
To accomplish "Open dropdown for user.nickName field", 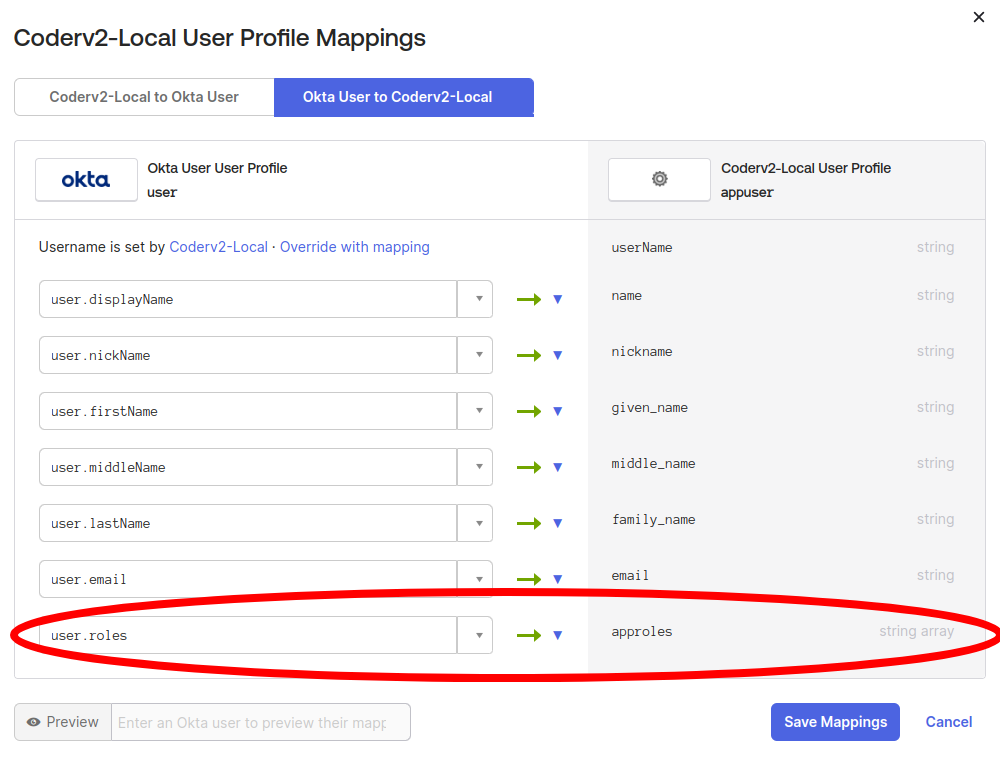I will (475, 355).
